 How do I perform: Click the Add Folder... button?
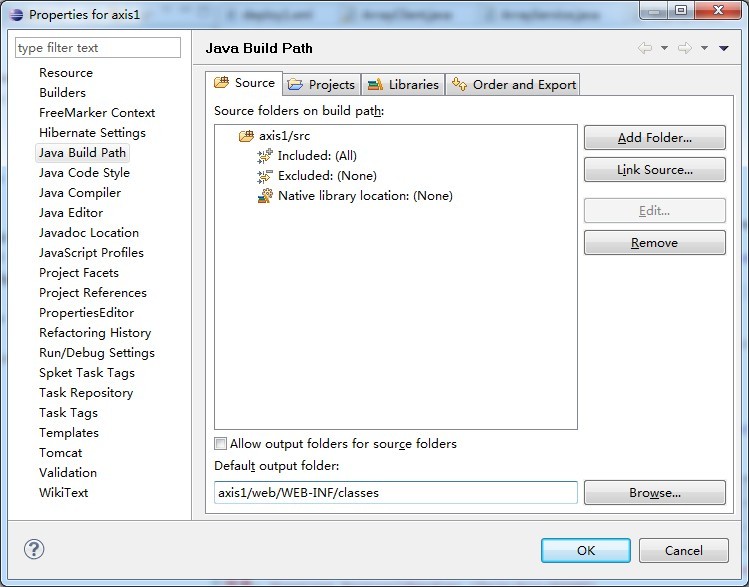tap(654, 138)
